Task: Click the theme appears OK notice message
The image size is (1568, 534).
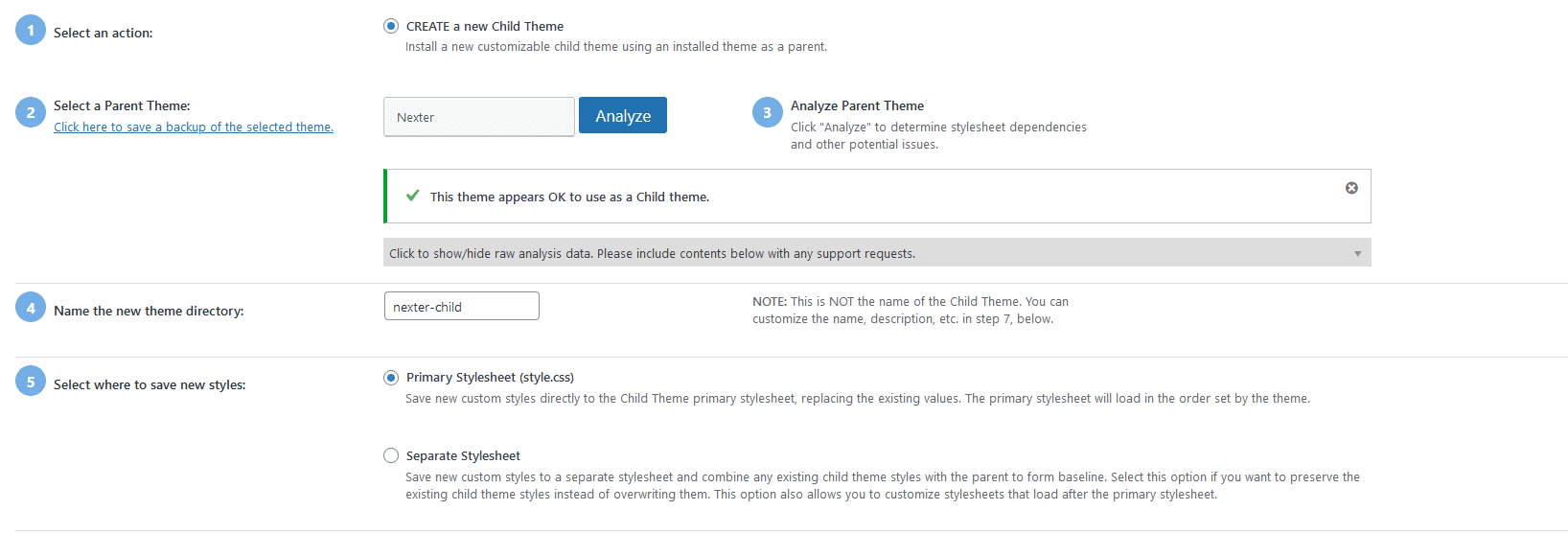Action: tap(569, 197)
